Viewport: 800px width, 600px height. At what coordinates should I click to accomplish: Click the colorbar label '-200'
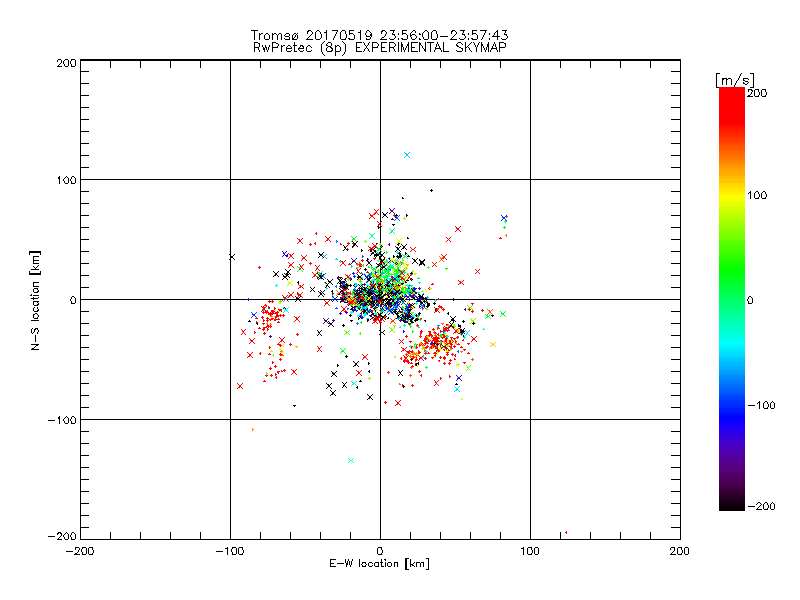pos(761,506)
